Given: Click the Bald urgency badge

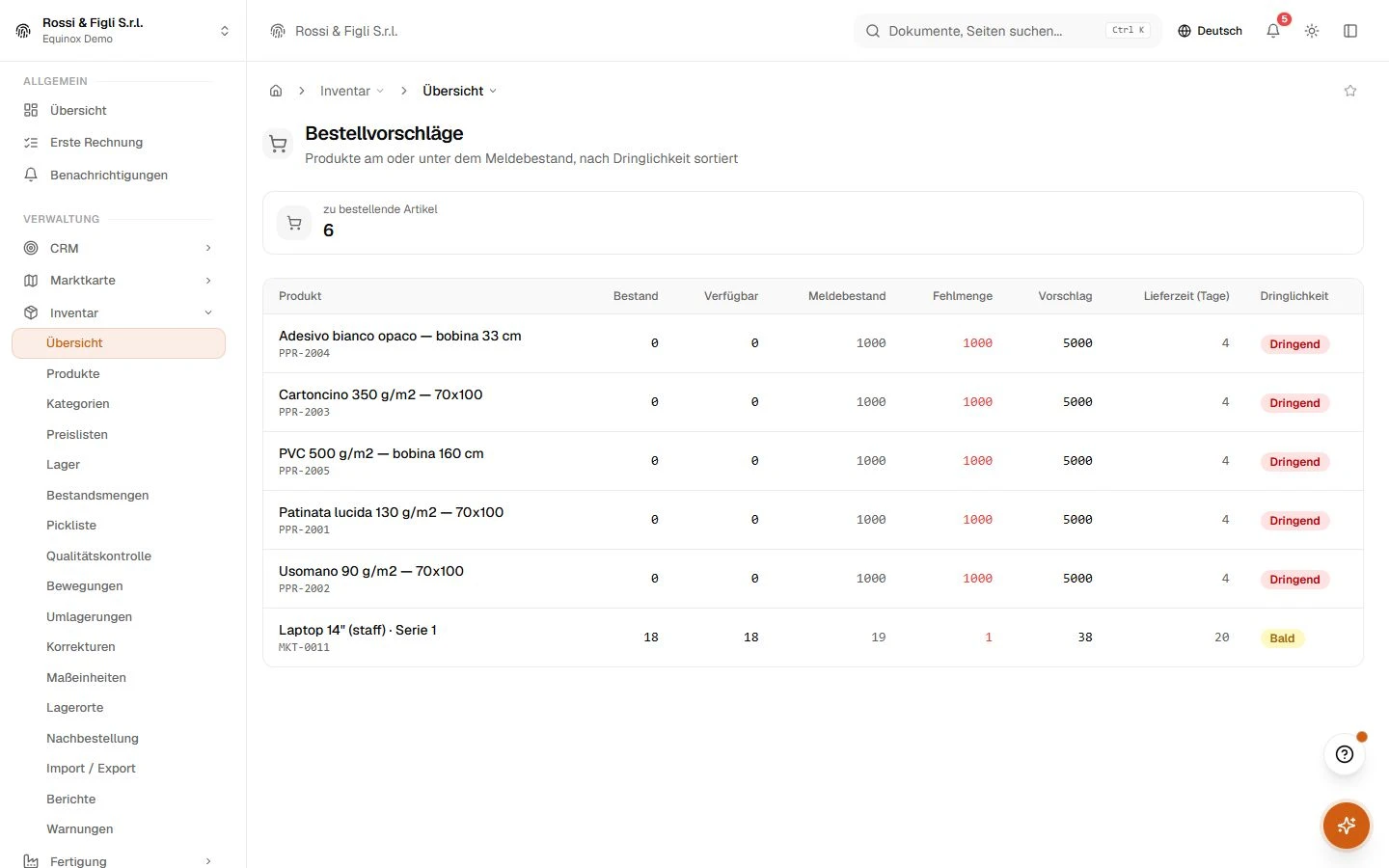Looking at the screenshot, I should click(x=1282, y=638).
